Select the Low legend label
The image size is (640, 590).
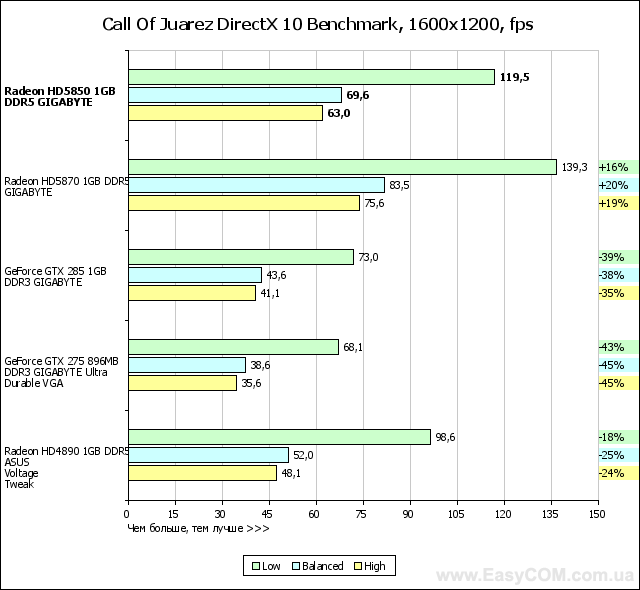pos(271,566)
